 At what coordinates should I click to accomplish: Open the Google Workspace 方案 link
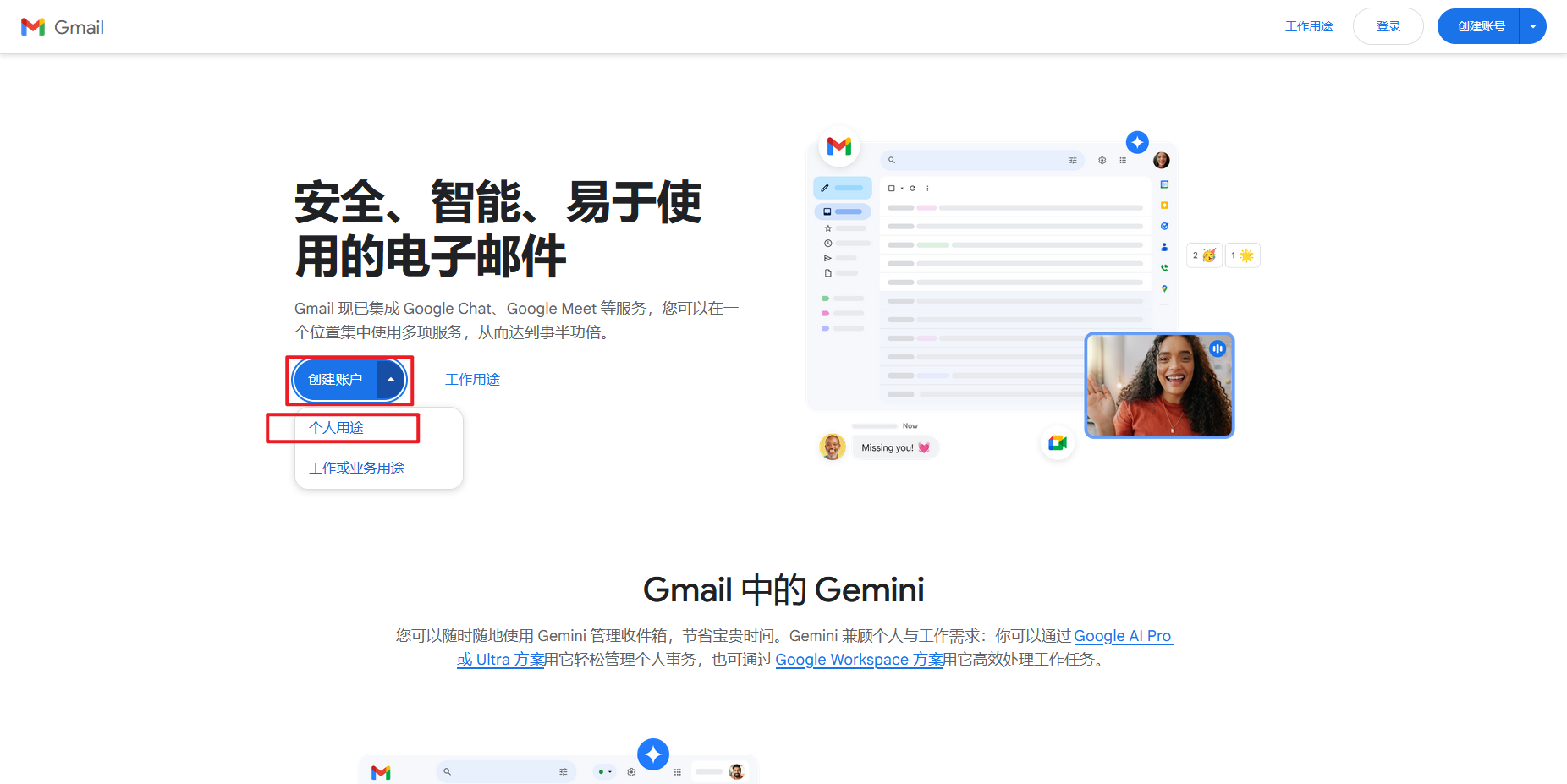(x=858, y=660)
